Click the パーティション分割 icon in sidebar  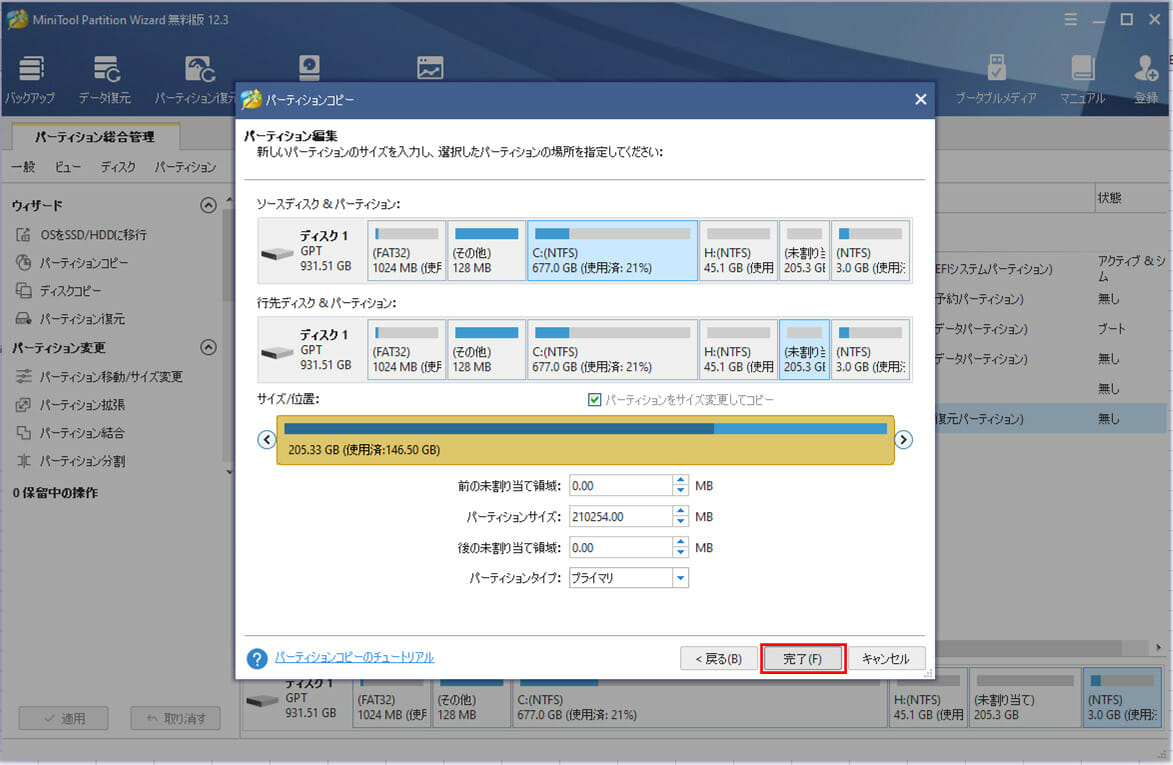coord(24,461)
